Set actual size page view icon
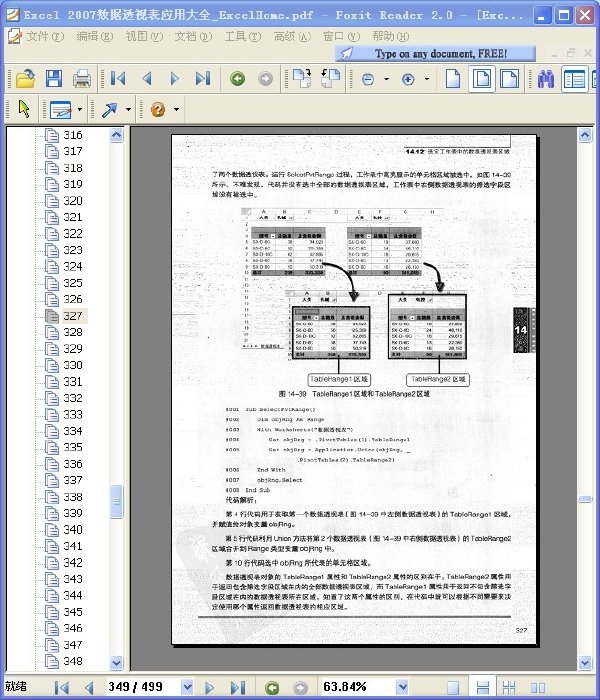The image size is (600, 700). click(453, 79)
